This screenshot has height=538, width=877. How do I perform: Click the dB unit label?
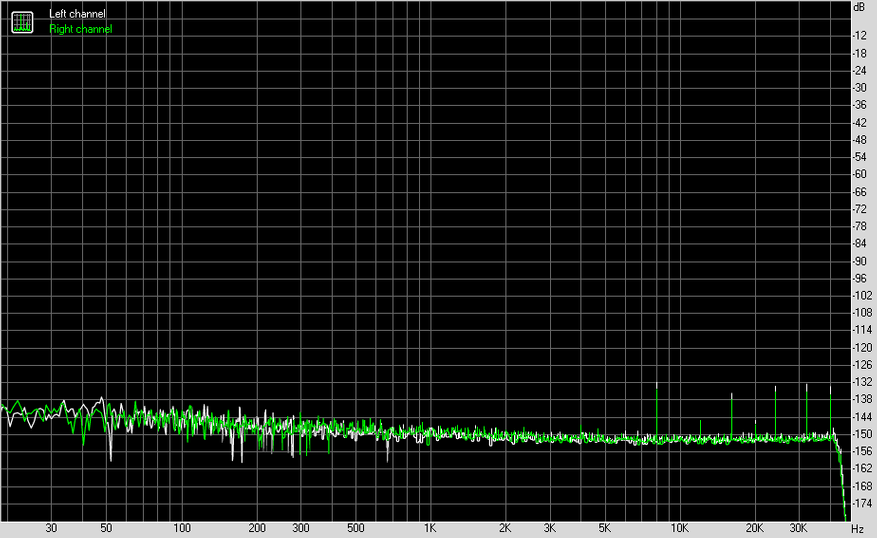[859, 7]
